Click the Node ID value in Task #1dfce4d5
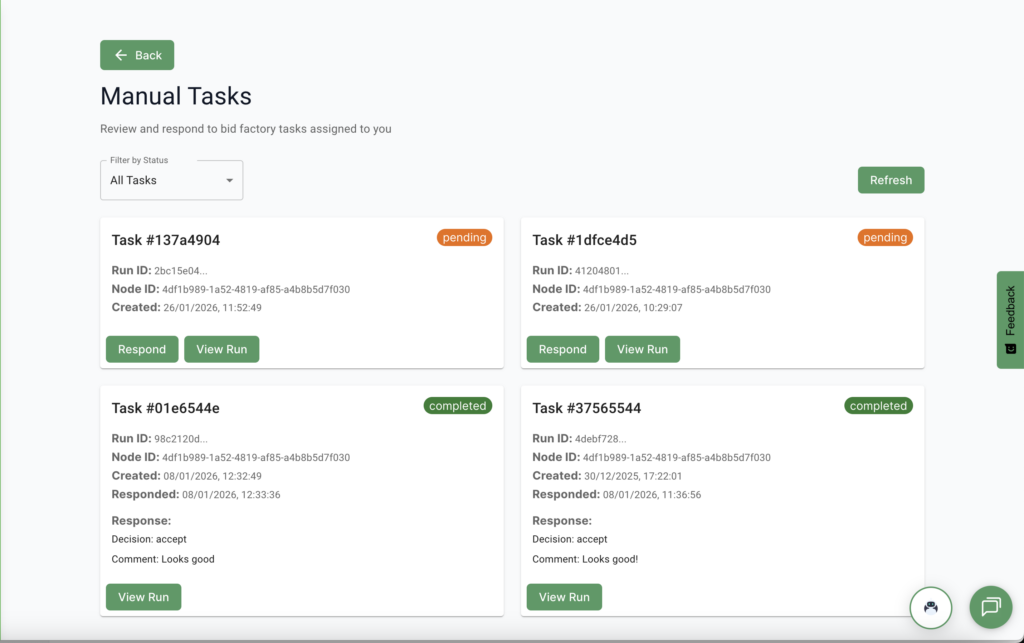 676,289
